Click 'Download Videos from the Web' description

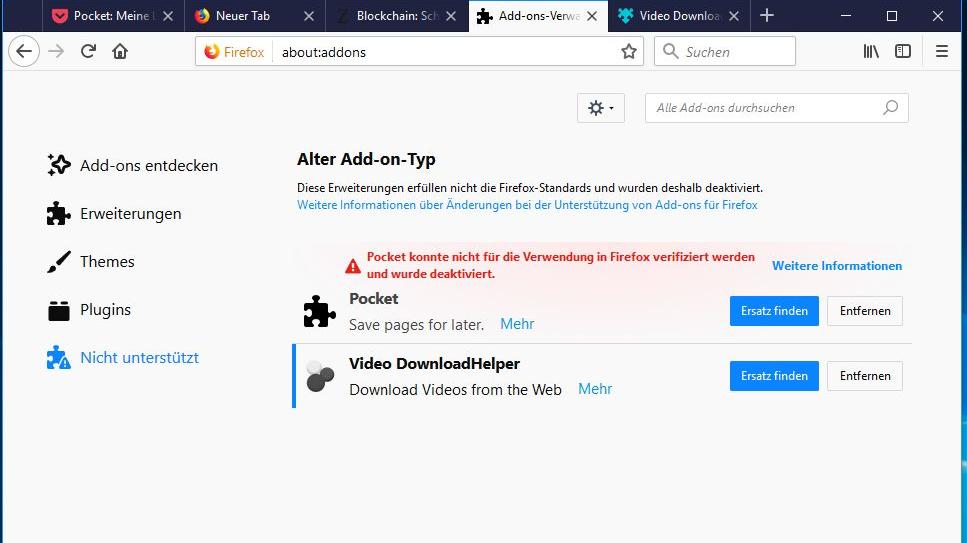(455, 390)
